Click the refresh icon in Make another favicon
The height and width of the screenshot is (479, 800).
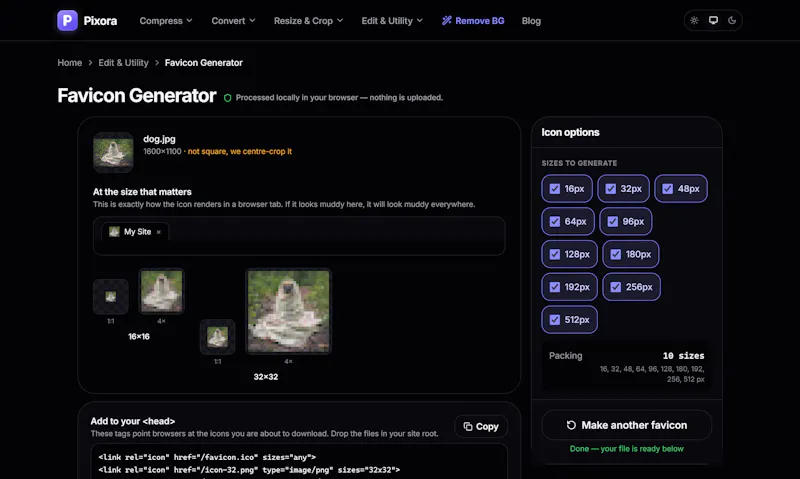pos(571,425)
